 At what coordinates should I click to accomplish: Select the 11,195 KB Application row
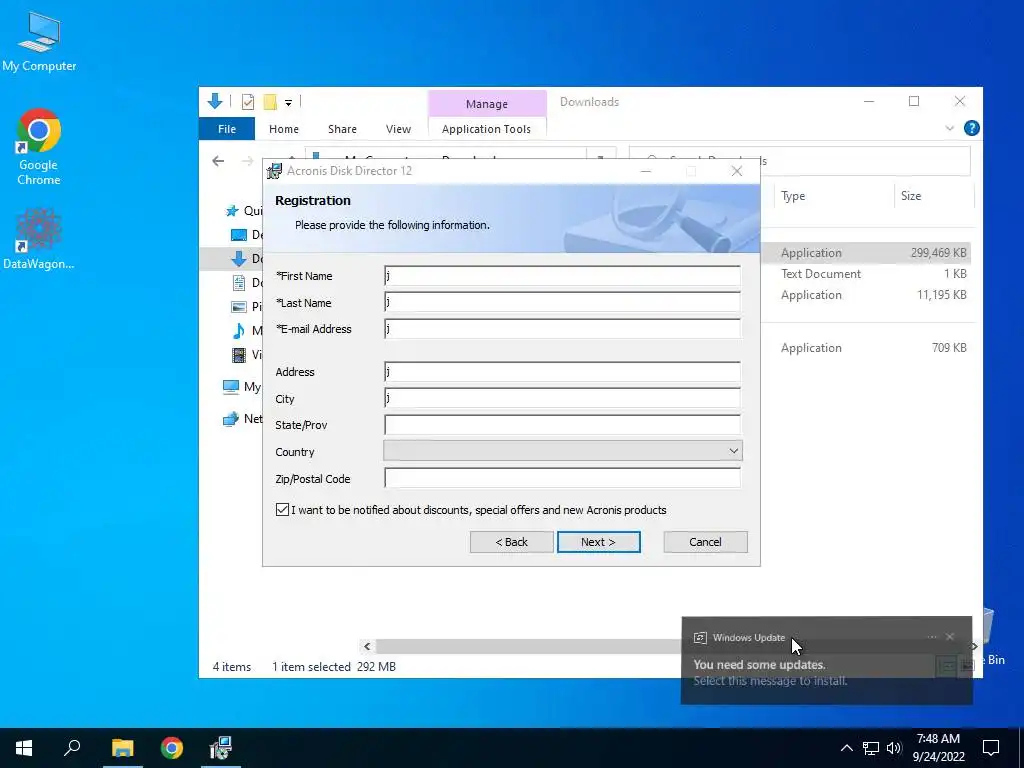[865, 295]
